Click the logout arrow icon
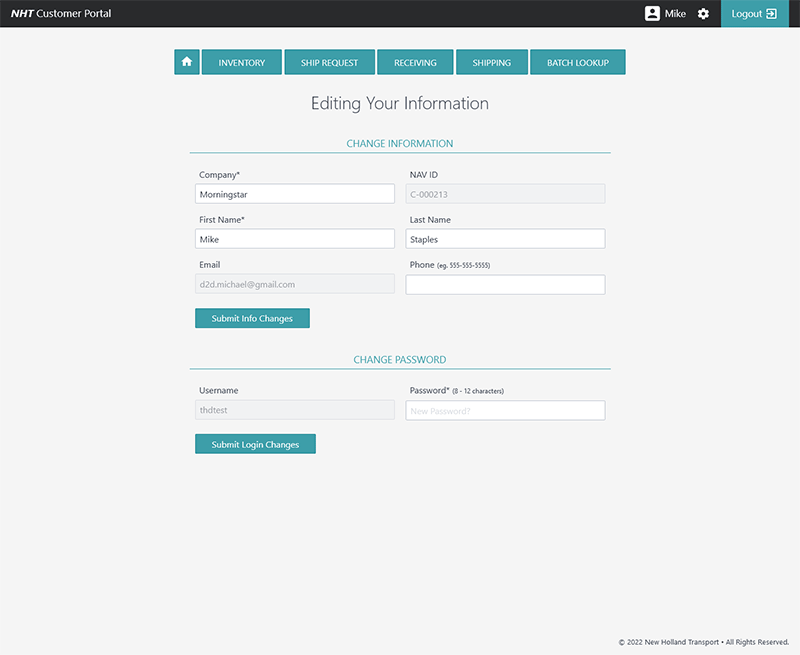 click(771, 14)
